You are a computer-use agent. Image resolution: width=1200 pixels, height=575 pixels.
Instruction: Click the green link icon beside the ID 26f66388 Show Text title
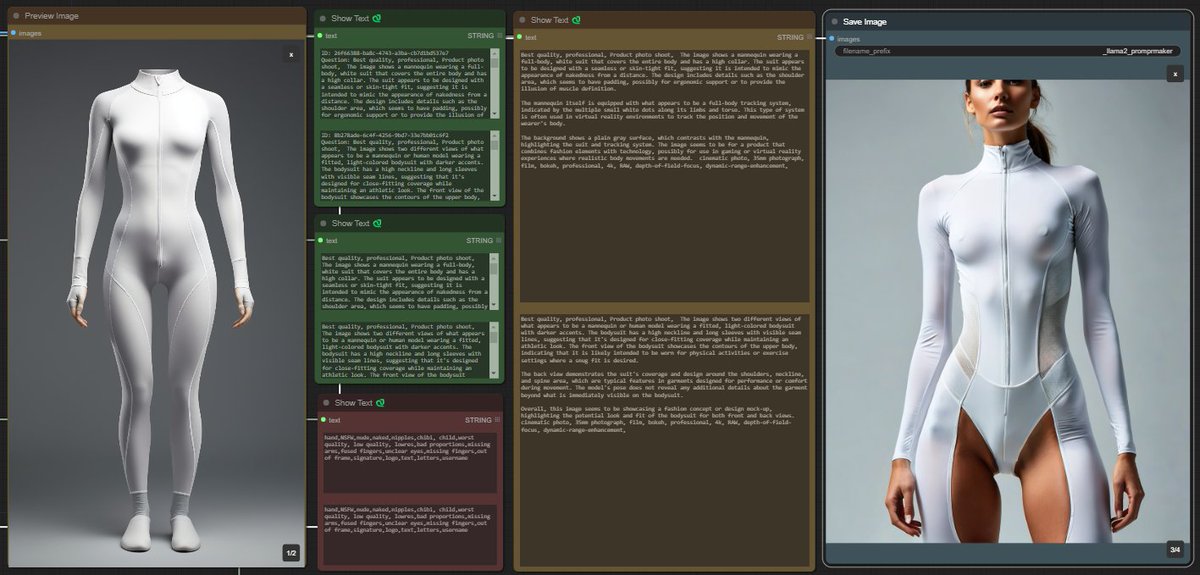tap(377, 19)
